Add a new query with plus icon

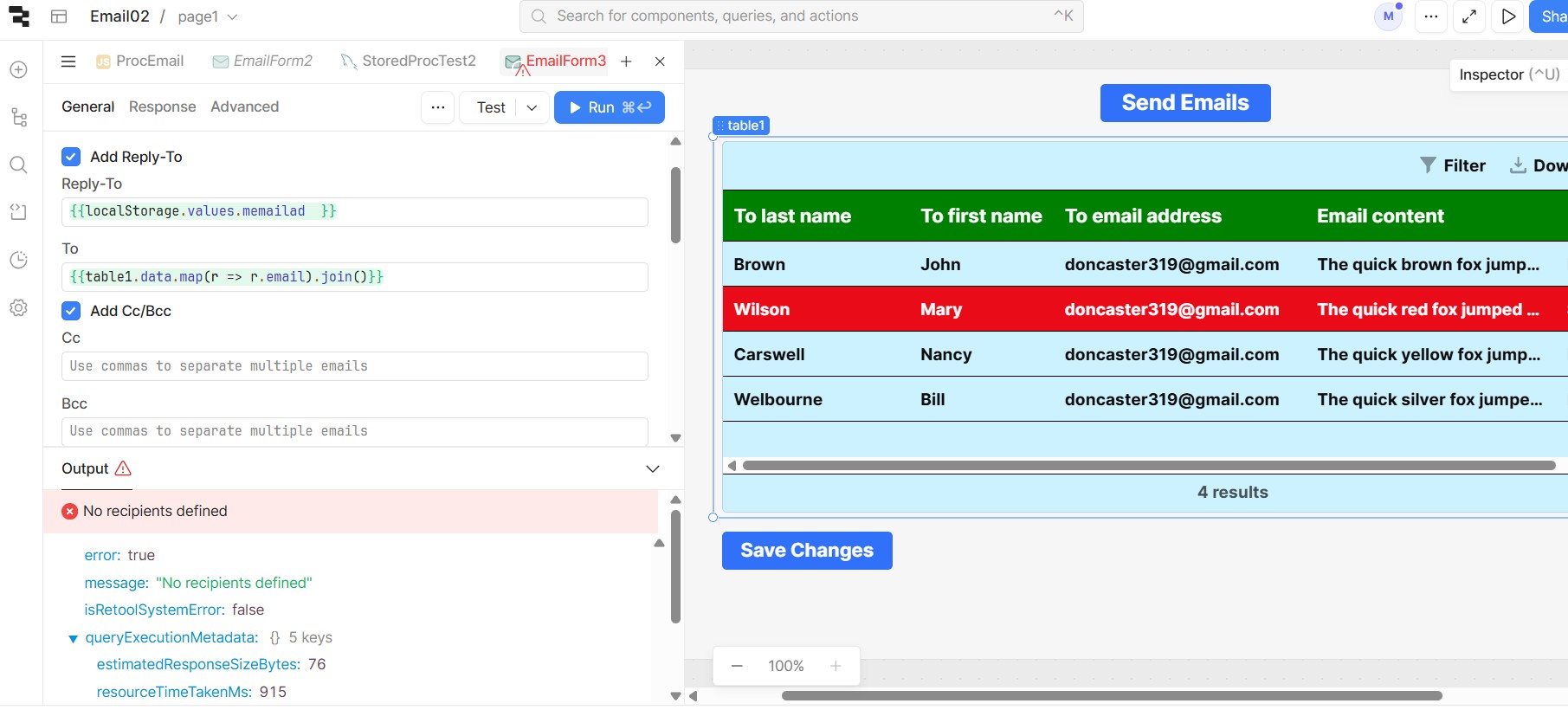click(626, 61)
